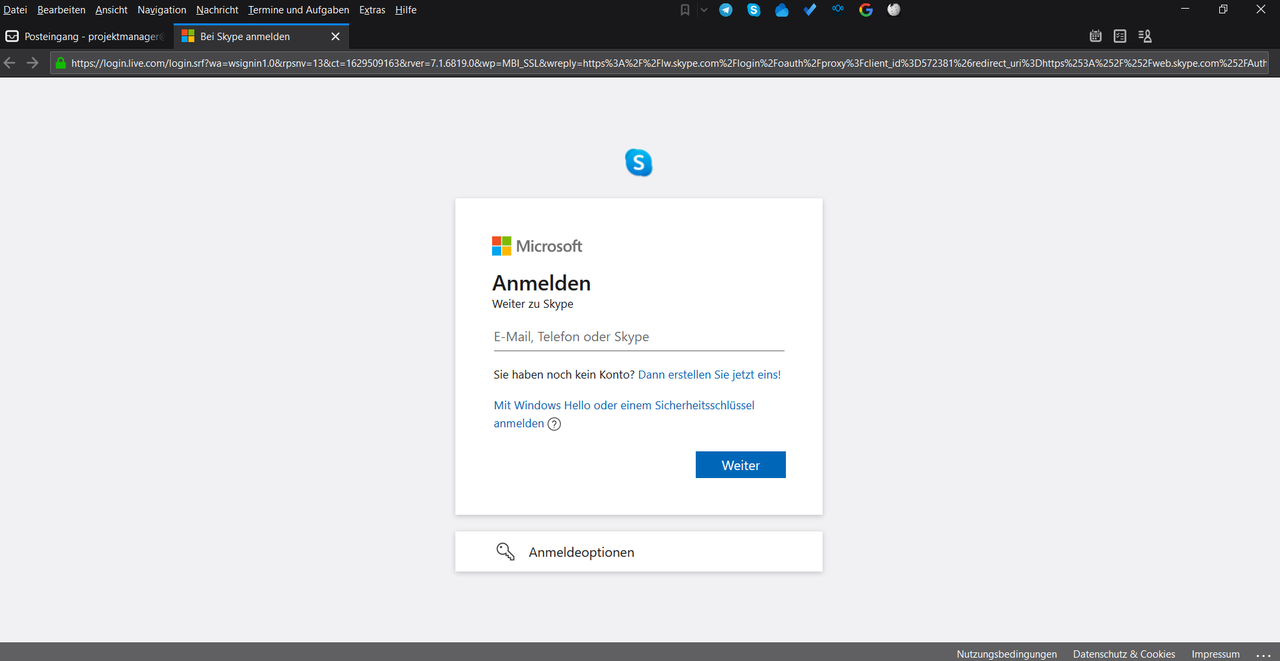Go forward with the right arrow button
The width and height of the screenshot is (1280, 661).
pyautogui.click(x=33, y=63)
